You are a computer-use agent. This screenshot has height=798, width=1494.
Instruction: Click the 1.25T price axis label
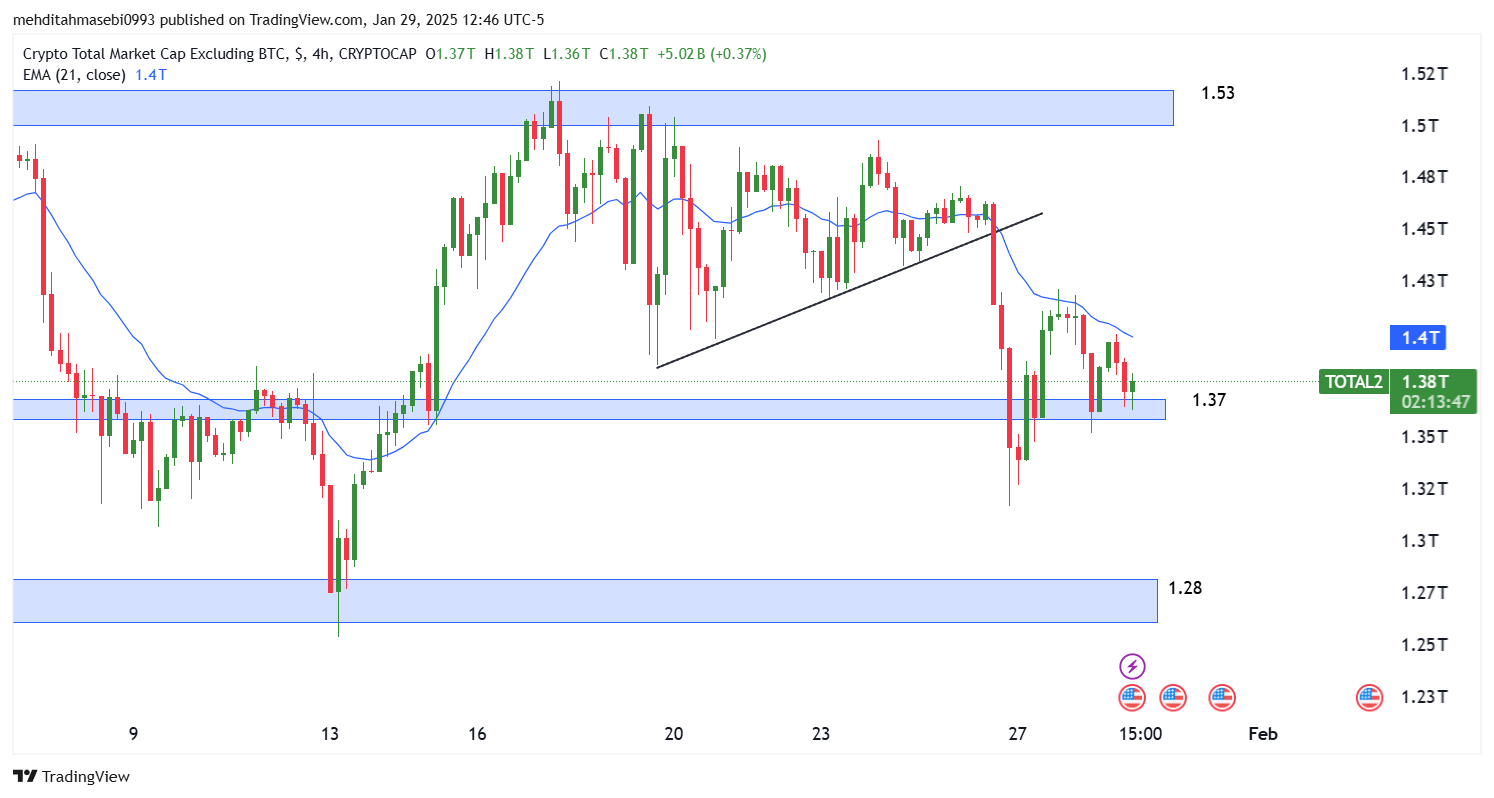tap(1424, 645)
